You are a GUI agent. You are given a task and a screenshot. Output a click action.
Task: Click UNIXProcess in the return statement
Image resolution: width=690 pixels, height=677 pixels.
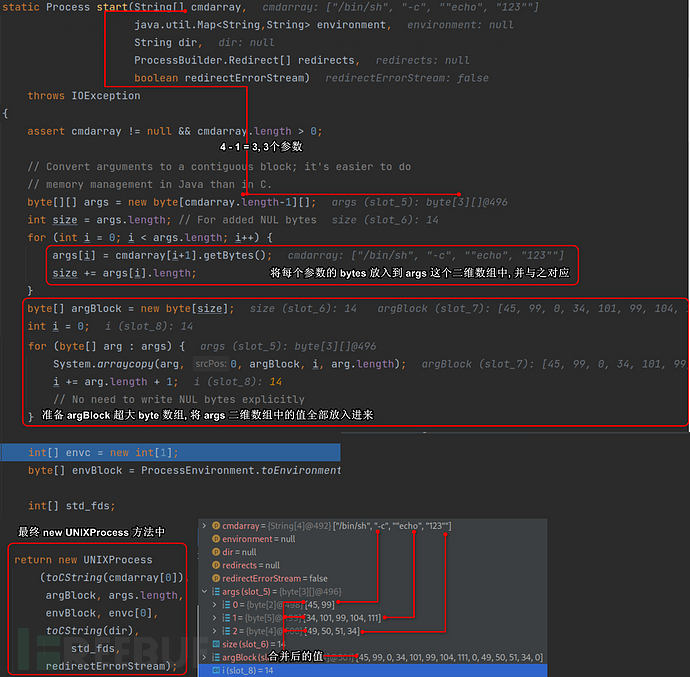(116, 560)
